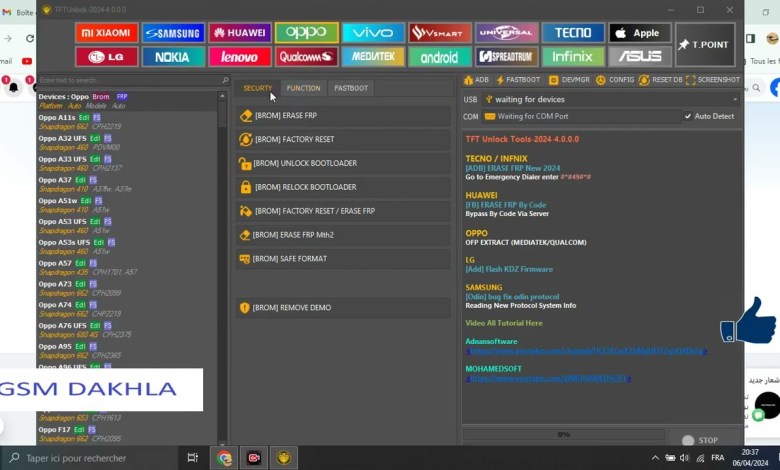780x470 pixels.
Task: Run [BROM] ERASE FRP
Action: (343, 115)
